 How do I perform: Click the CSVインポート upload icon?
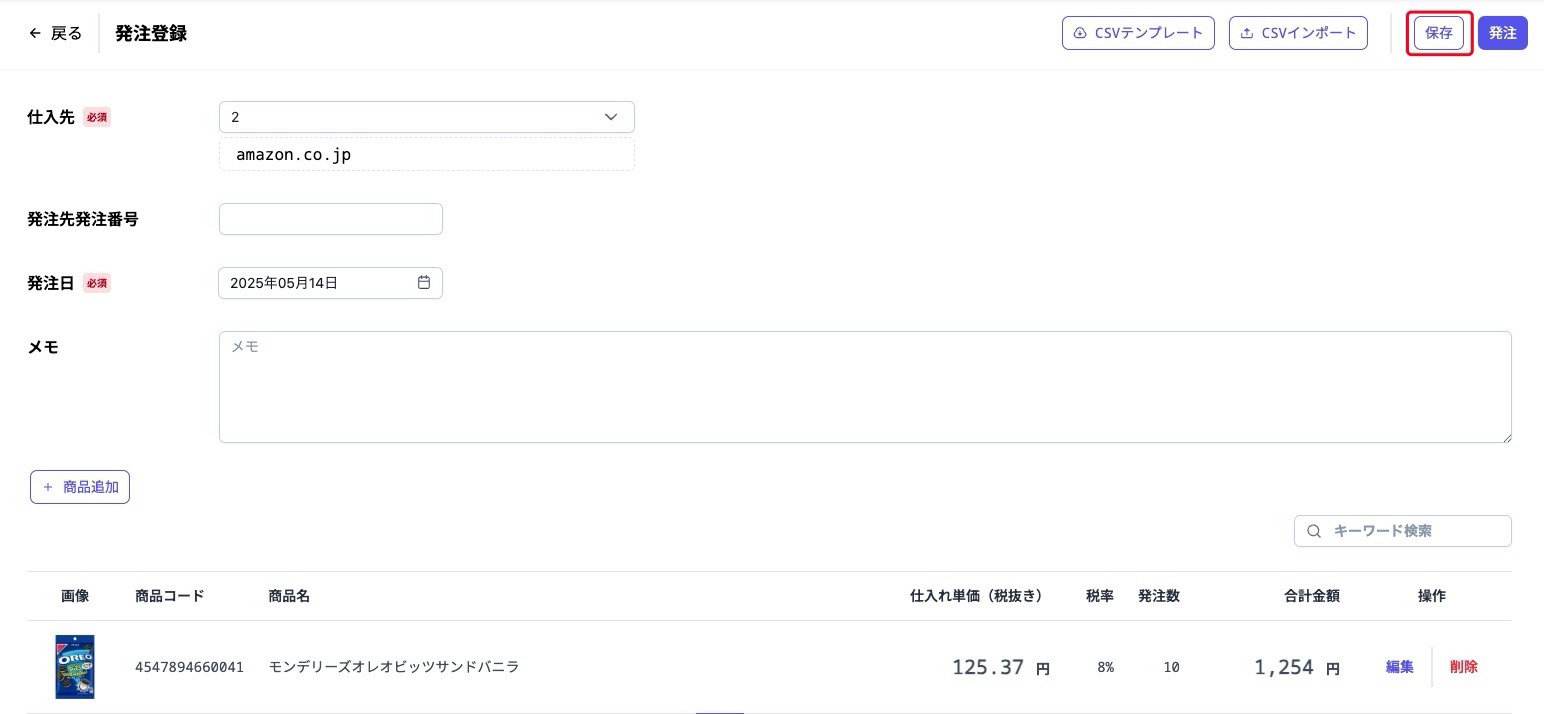(x=1247, y=33)
